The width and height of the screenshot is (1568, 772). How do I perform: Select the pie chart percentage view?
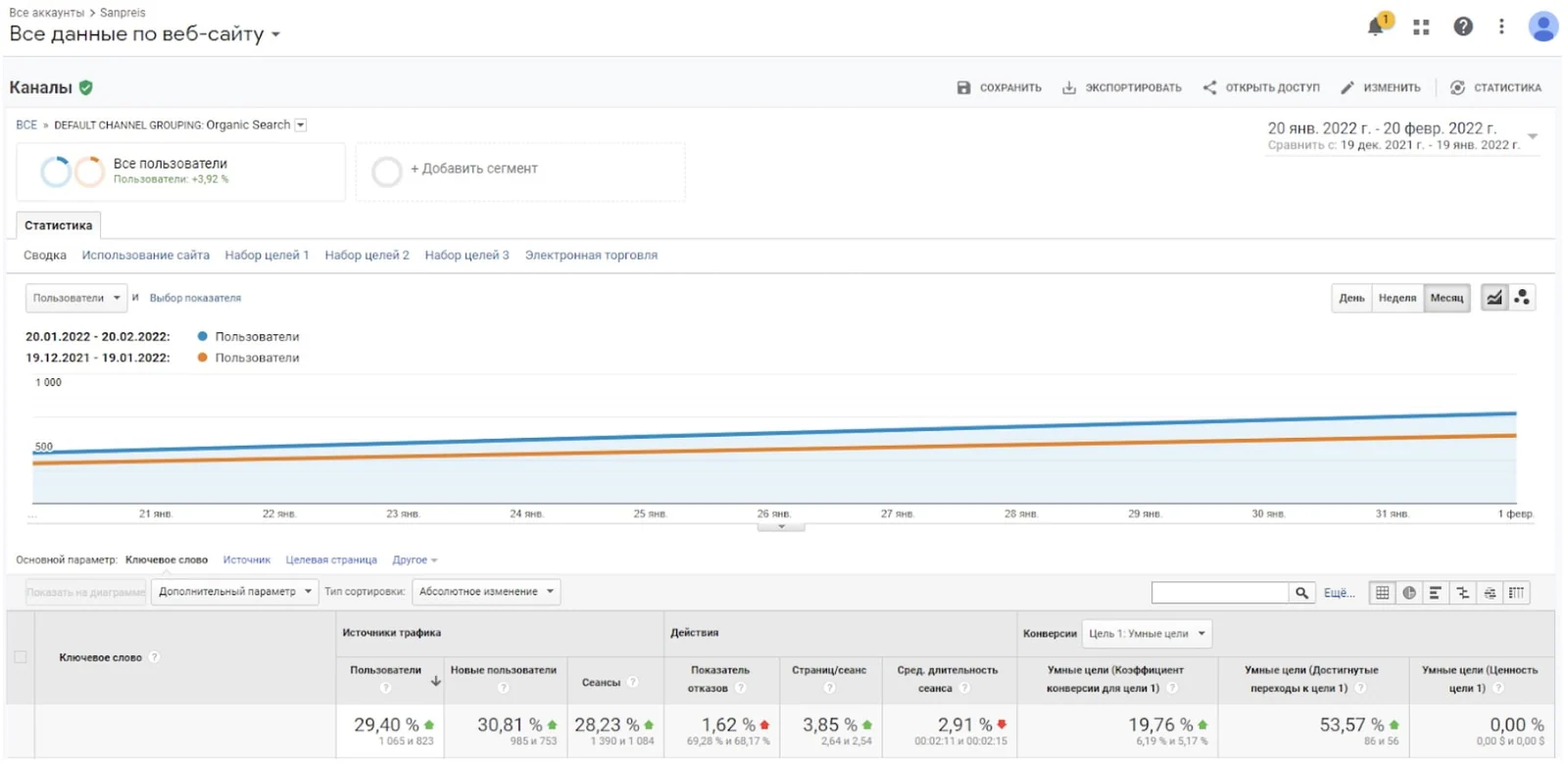(1409, 593)
